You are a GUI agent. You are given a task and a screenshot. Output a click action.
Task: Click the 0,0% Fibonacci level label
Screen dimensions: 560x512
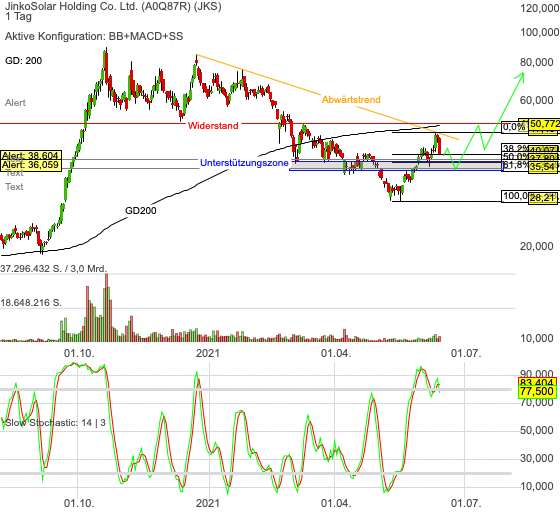[514, 127]
